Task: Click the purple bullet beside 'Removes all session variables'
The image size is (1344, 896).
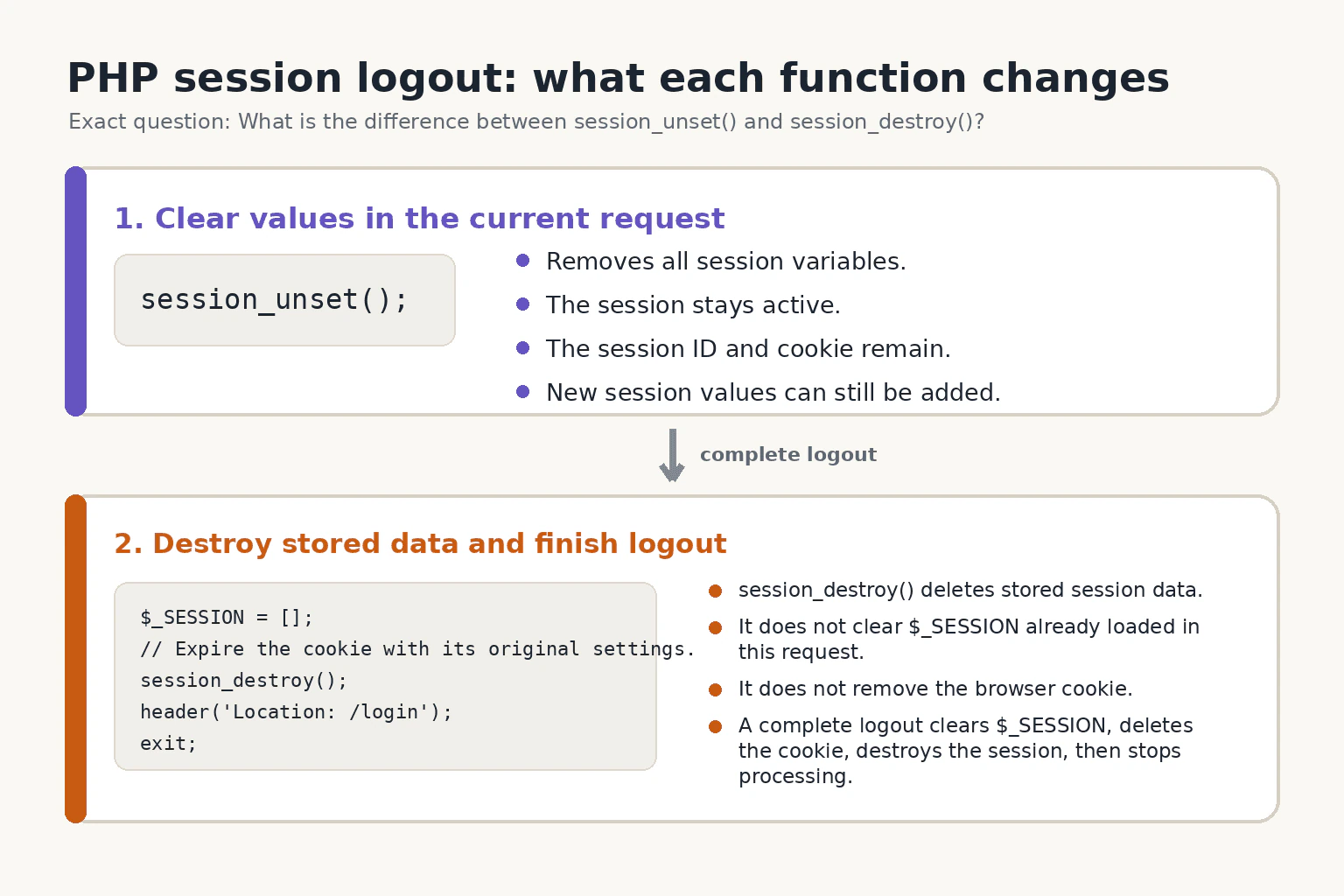Action: tap(523, 260)
